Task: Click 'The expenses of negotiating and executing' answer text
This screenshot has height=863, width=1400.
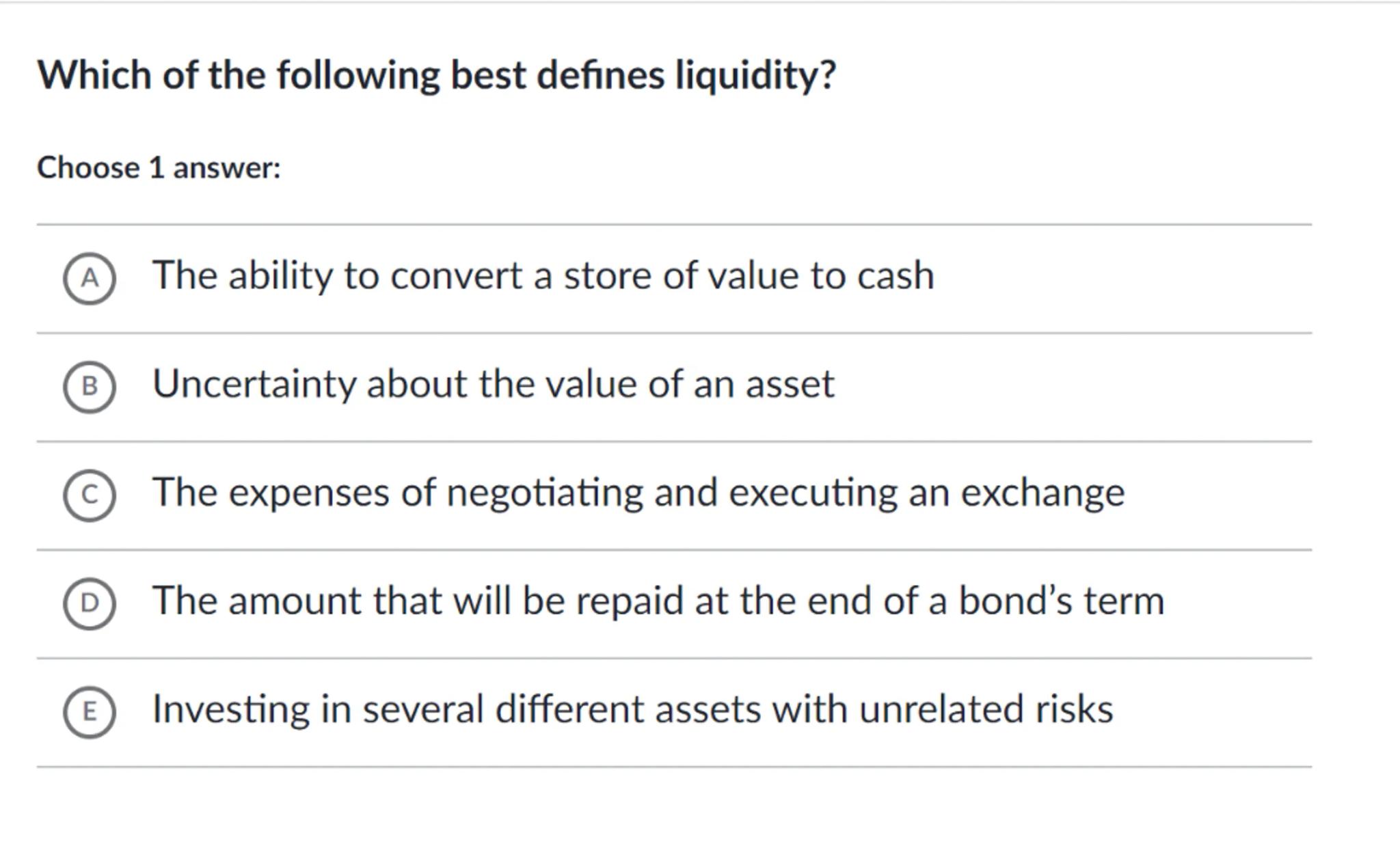Action: tap(638, 493)
